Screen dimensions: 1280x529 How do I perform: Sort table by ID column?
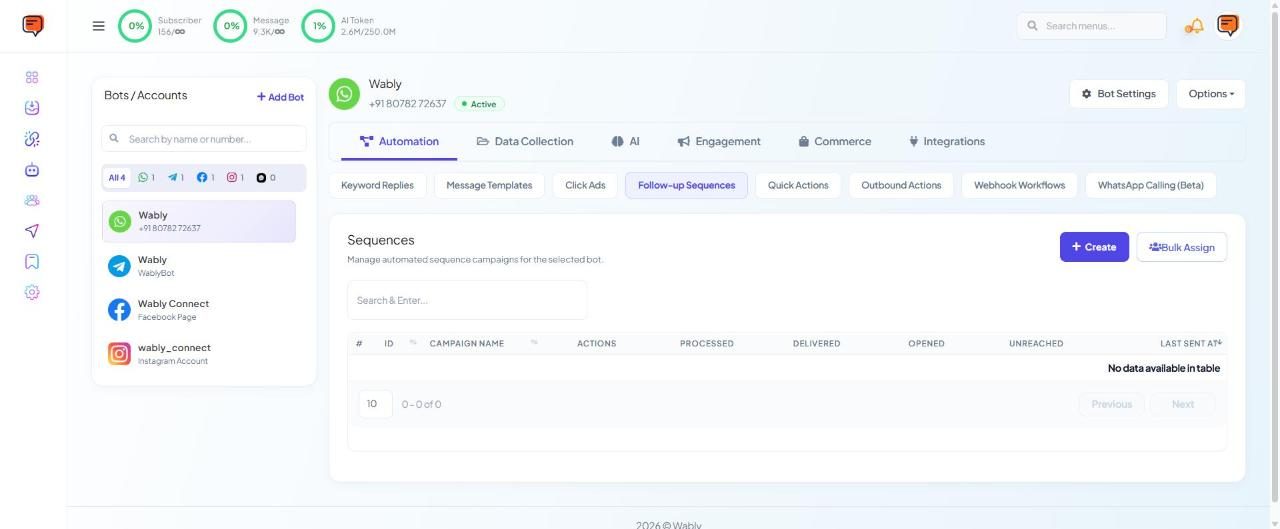pyautogui.click(x=389, y=343)
